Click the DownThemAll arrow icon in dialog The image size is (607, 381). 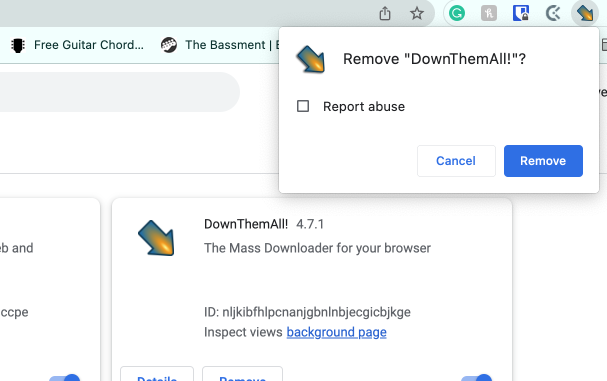click(x=311, y=59)
